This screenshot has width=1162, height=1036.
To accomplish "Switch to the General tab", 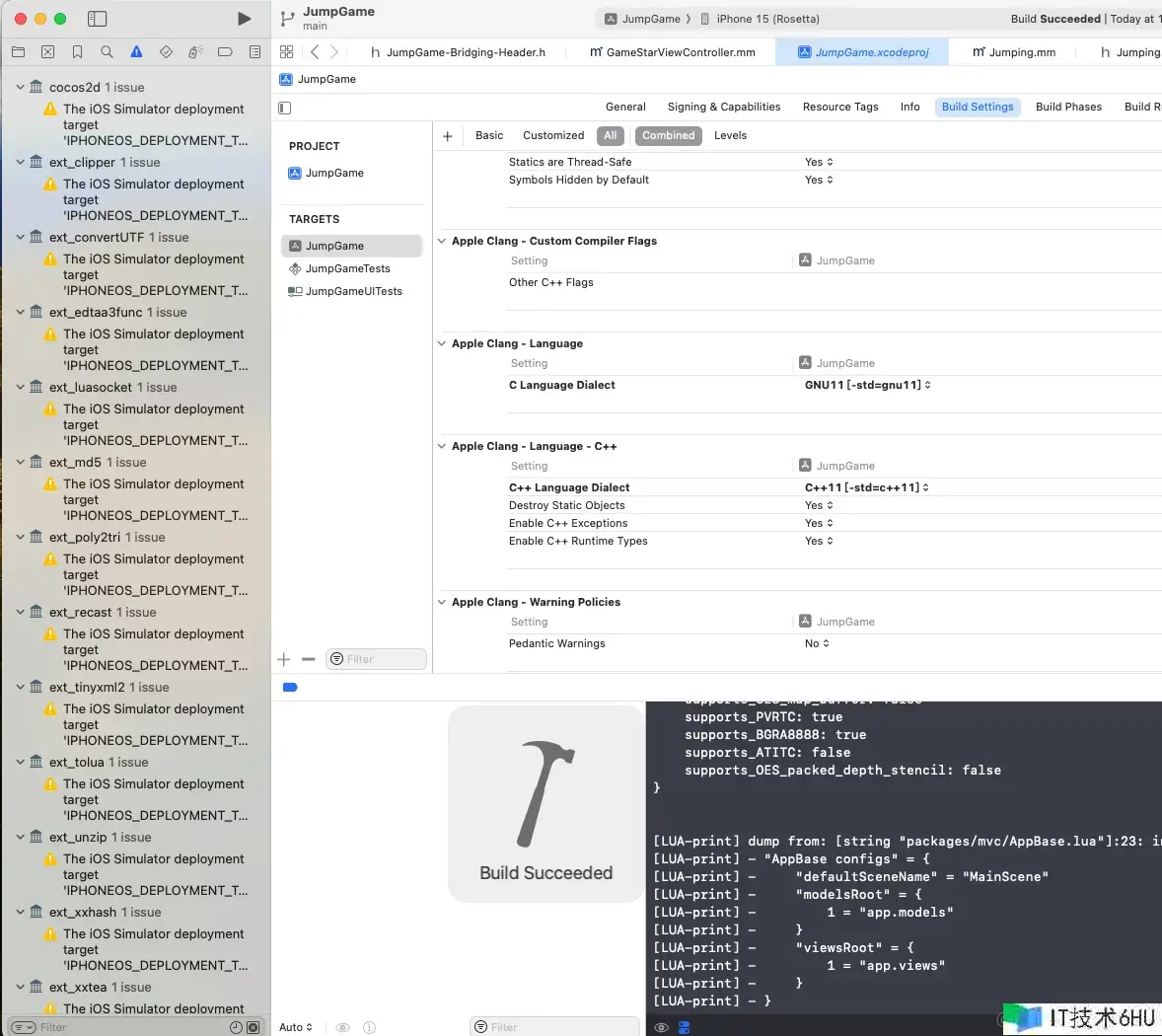I will coord(625,107).
